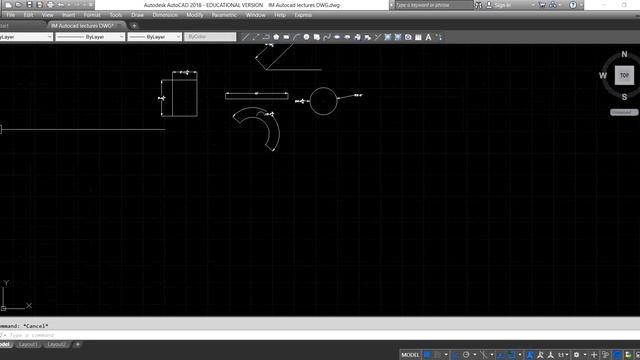Click the keyword search box
640x360 pixels.
(433, 5)
